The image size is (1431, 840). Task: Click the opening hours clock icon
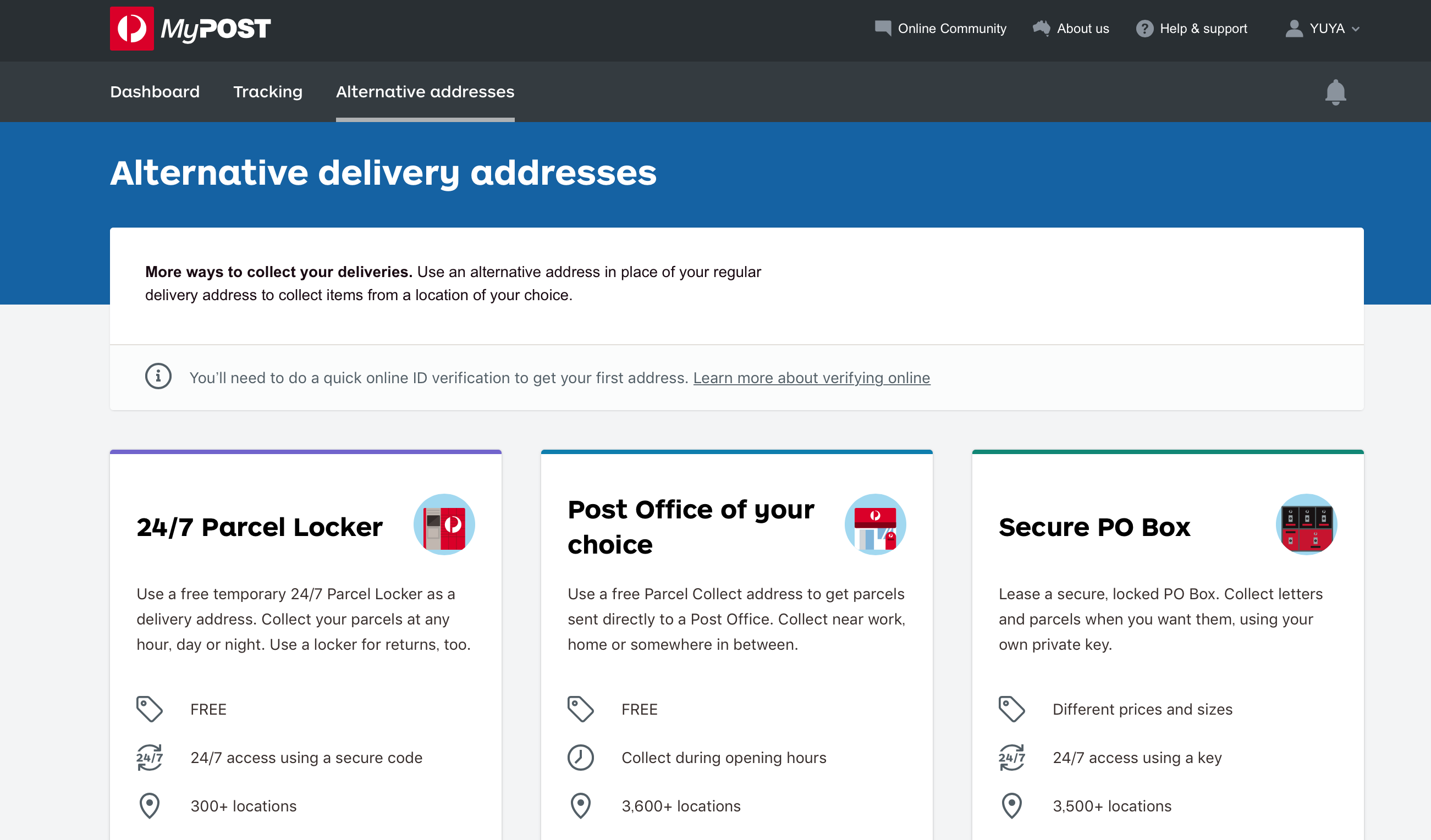point(580,757)
